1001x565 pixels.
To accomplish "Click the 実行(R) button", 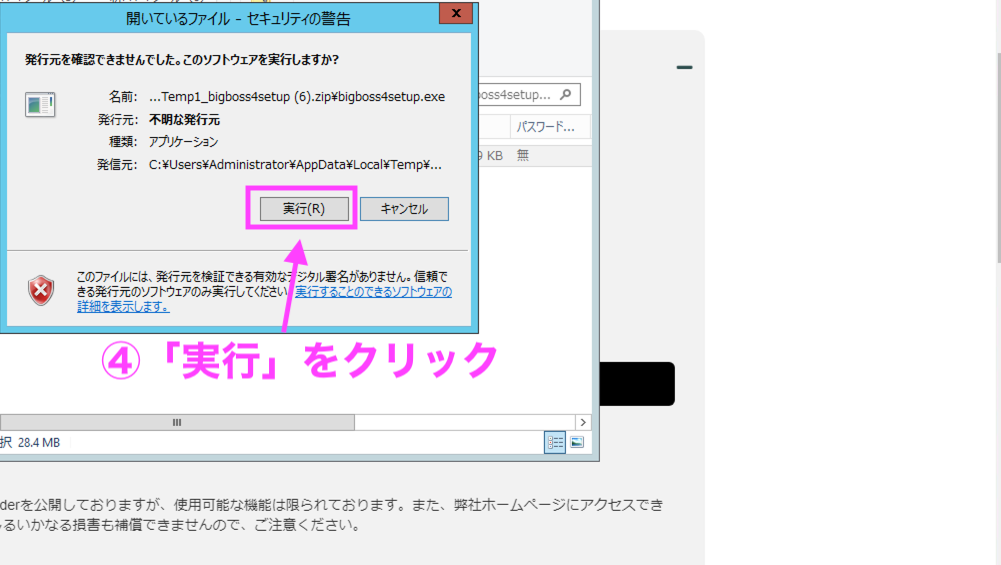I will [303, 208].
